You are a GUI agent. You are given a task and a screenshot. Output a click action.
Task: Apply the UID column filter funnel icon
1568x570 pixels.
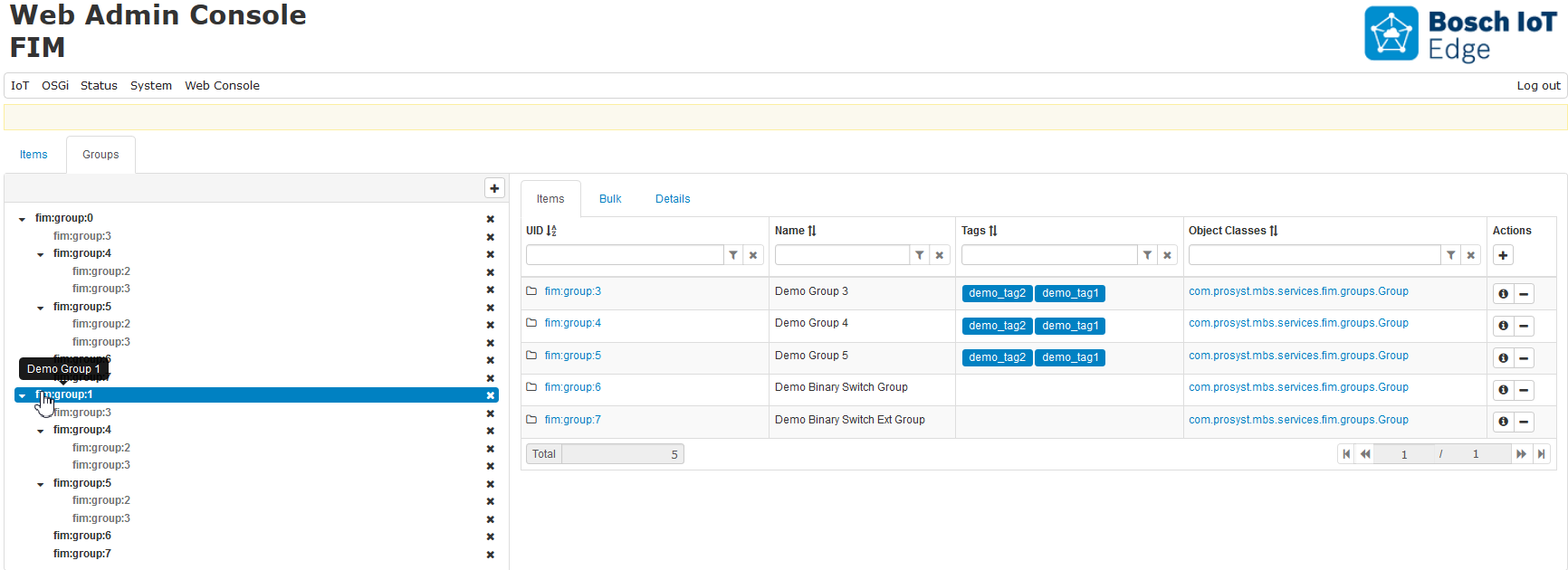(x=733, y=255)
